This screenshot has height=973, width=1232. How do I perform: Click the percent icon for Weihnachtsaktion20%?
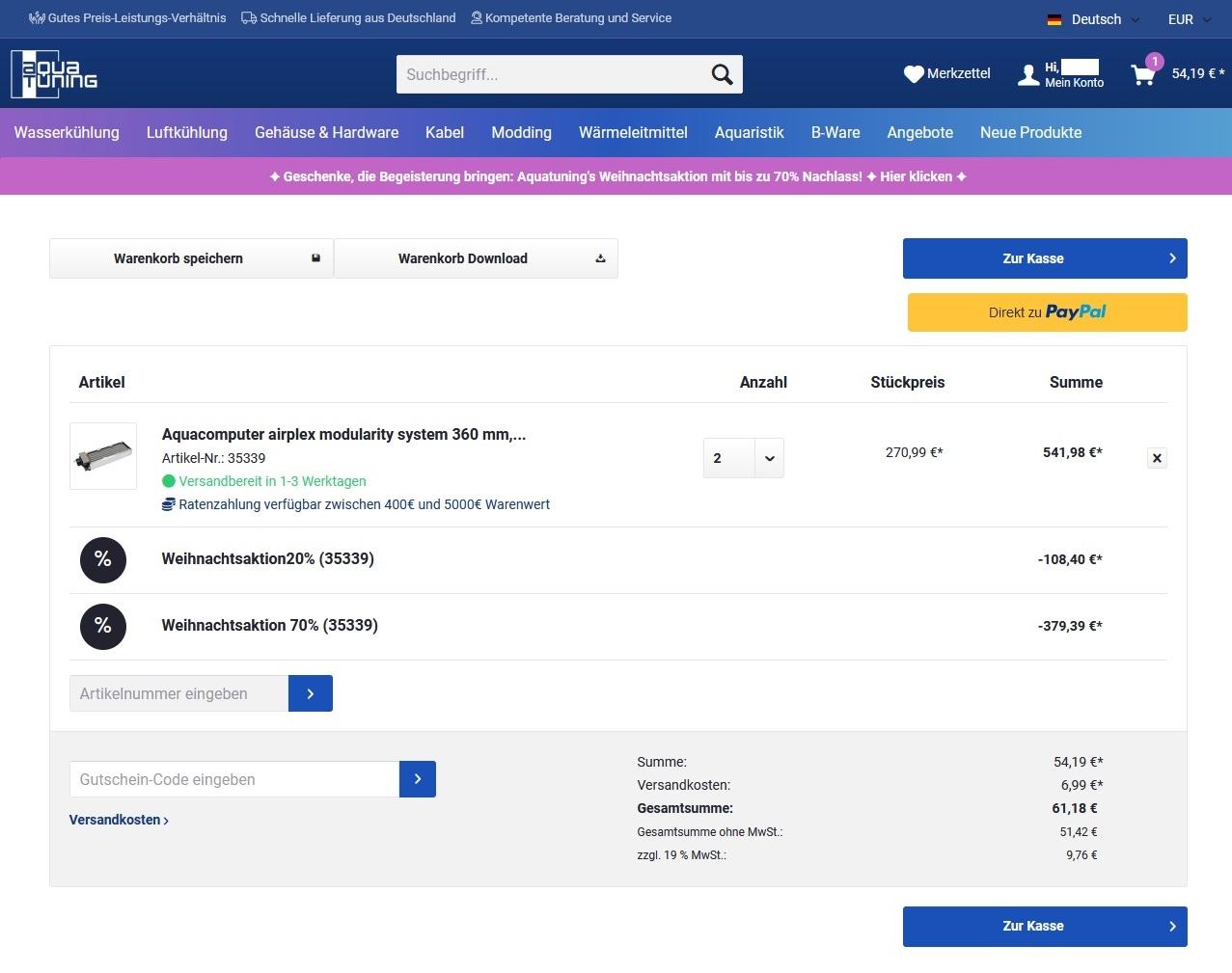[x=103, y=559]
